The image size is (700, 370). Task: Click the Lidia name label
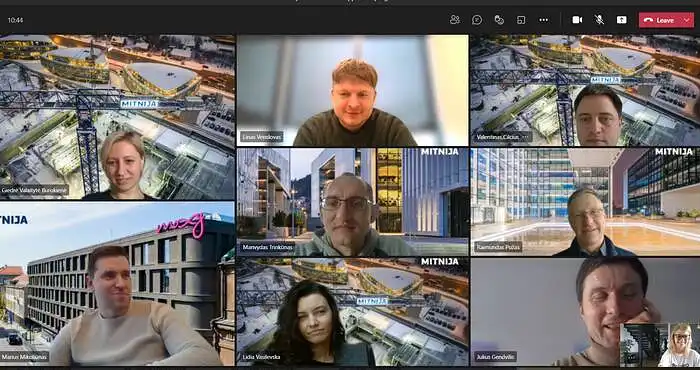(x=262, y=357)
